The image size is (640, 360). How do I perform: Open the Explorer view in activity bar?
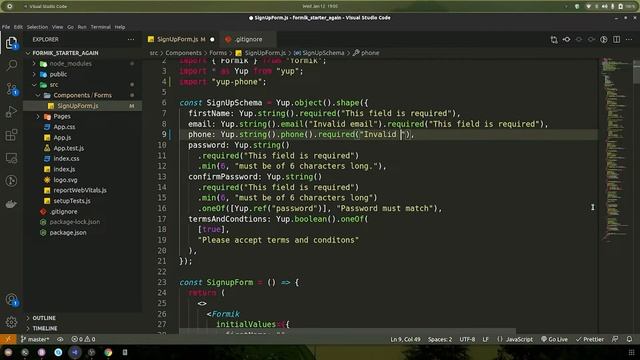[11, 42]
